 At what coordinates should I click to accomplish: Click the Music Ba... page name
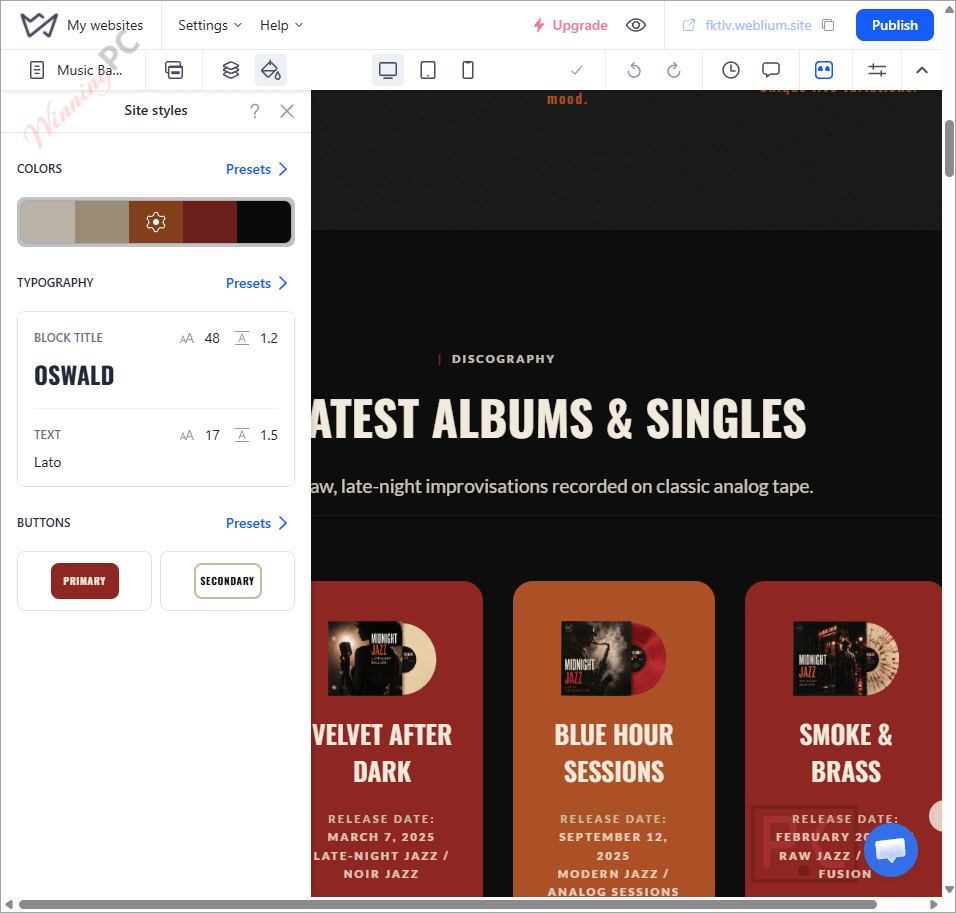coord(89,70)
